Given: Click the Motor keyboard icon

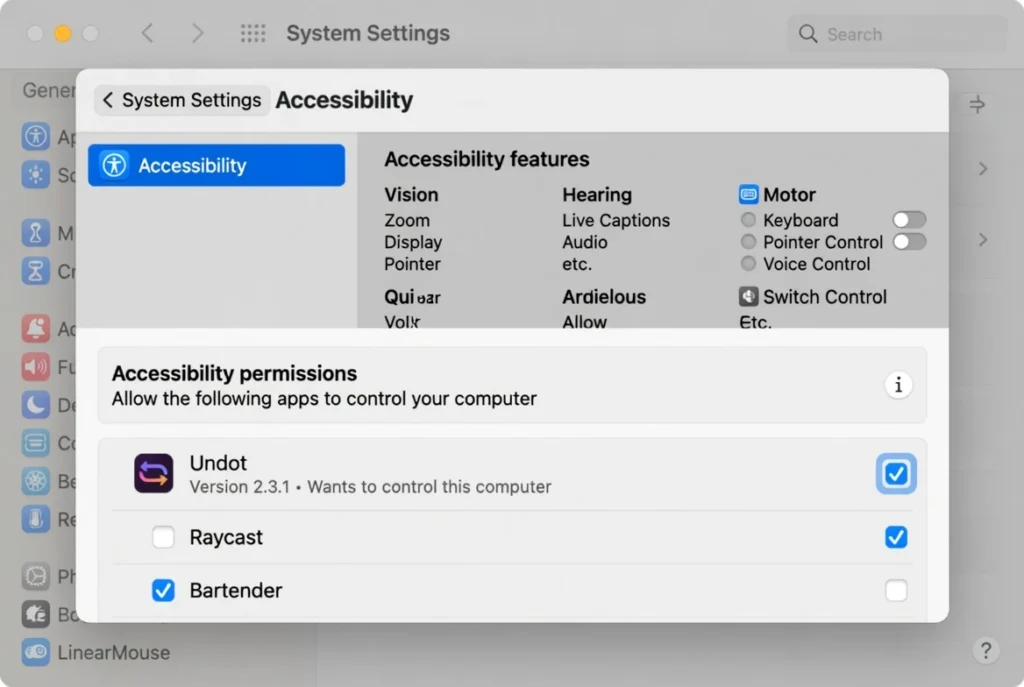Looking at the screenshot, I should coord(748,195).
